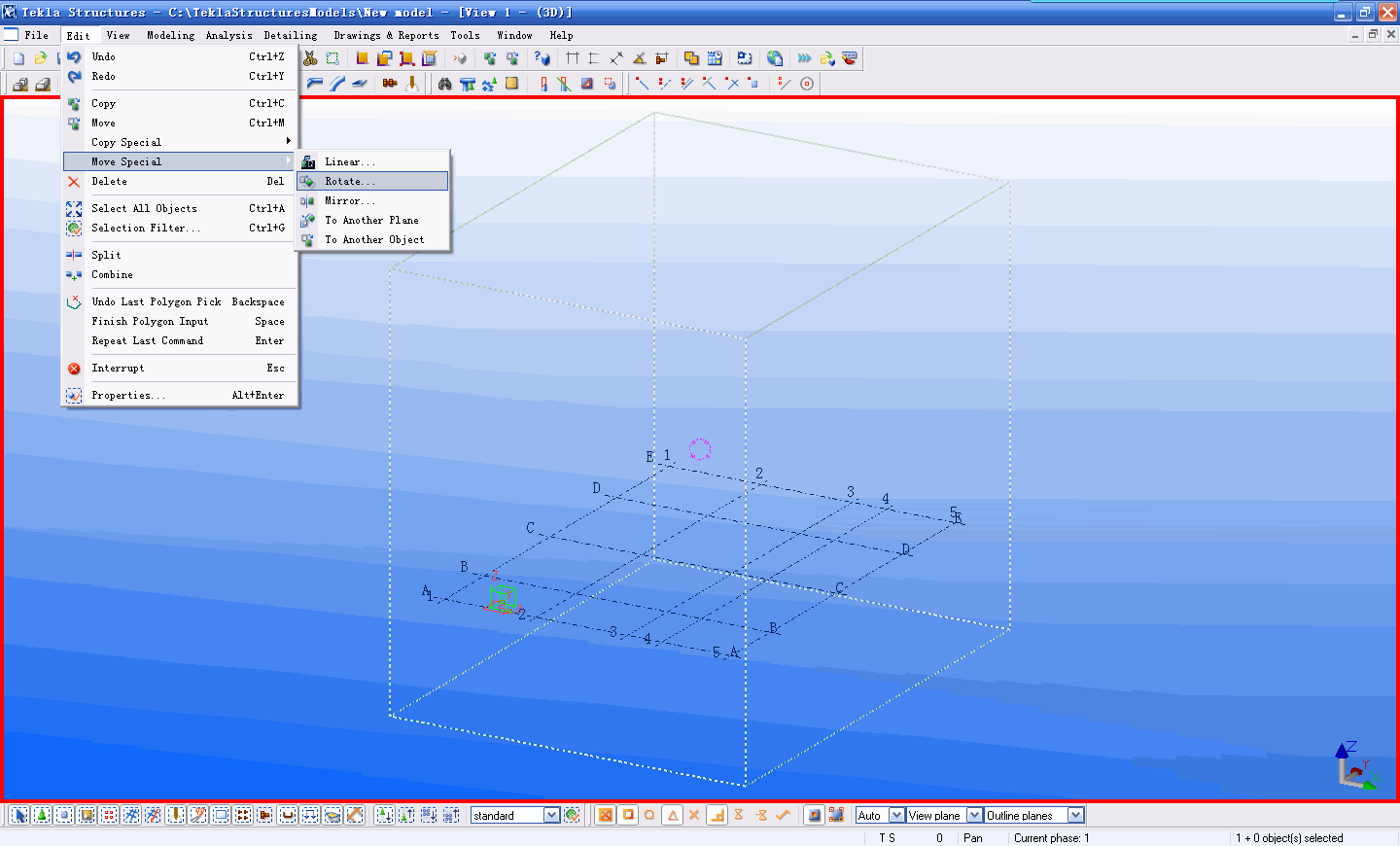
Task: Select the create beam tool icon
Action: tap(315, 84)
